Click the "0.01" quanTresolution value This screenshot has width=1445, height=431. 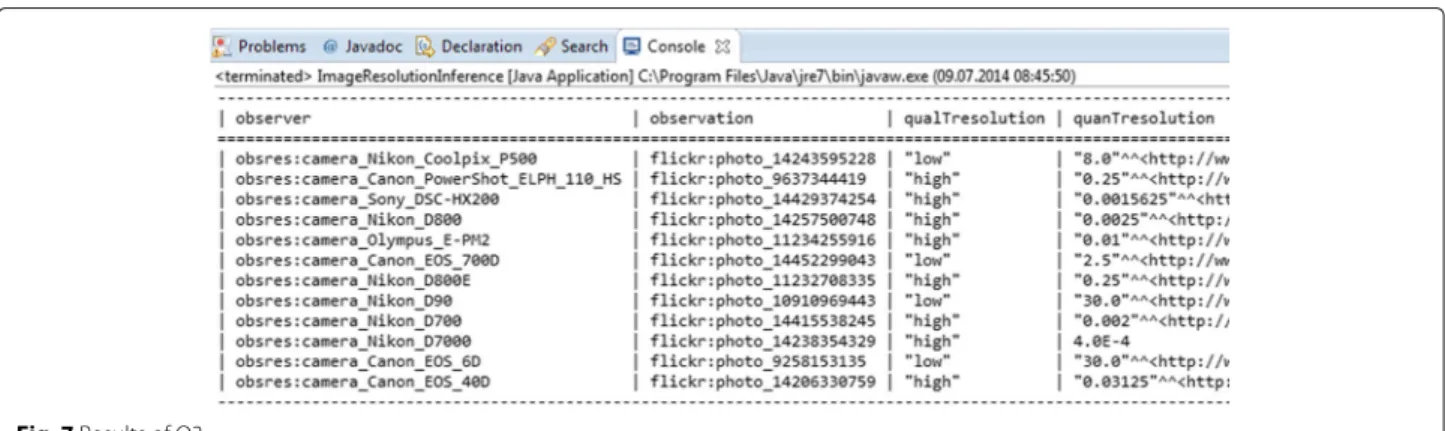(x=1150, y=241)
